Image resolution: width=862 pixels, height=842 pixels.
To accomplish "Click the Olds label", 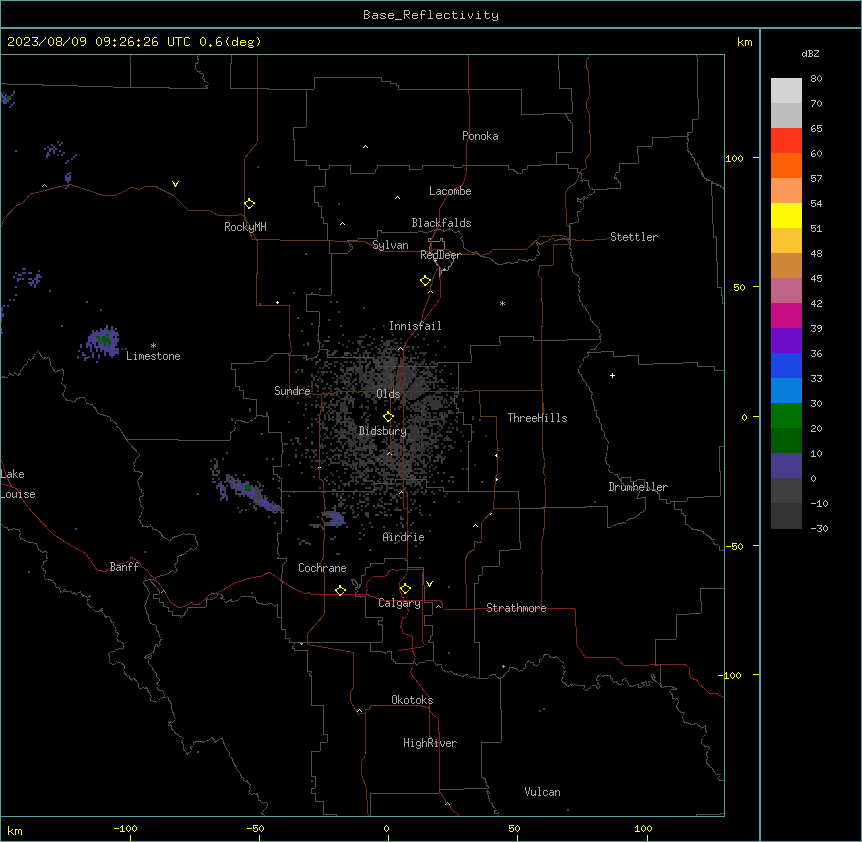I will [x=388, y=394].
